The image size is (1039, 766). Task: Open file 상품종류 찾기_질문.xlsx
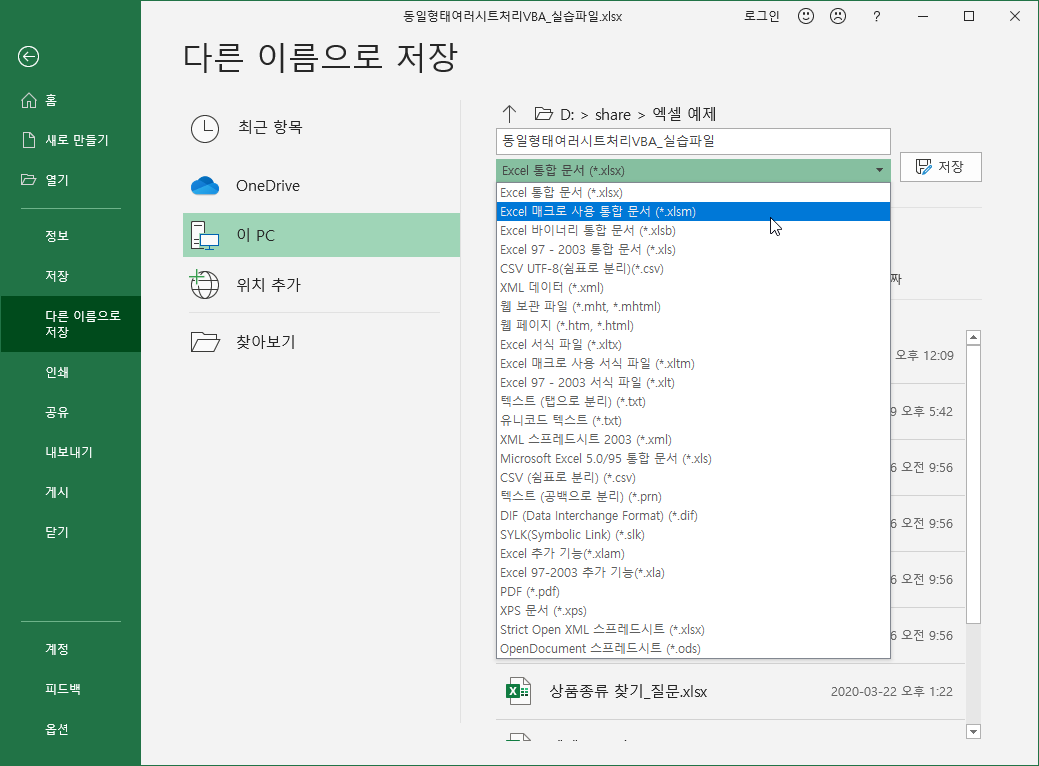[730, 692]
